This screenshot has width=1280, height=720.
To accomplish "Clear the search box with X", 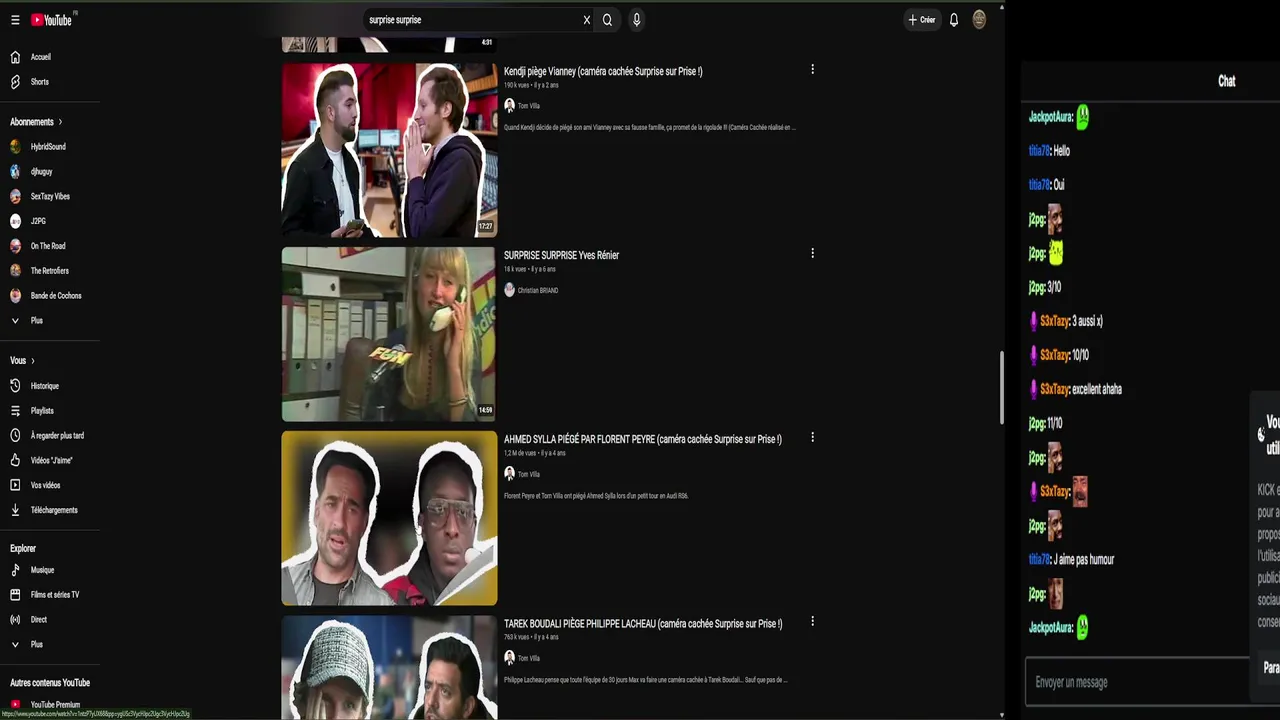I will point(587,20).
